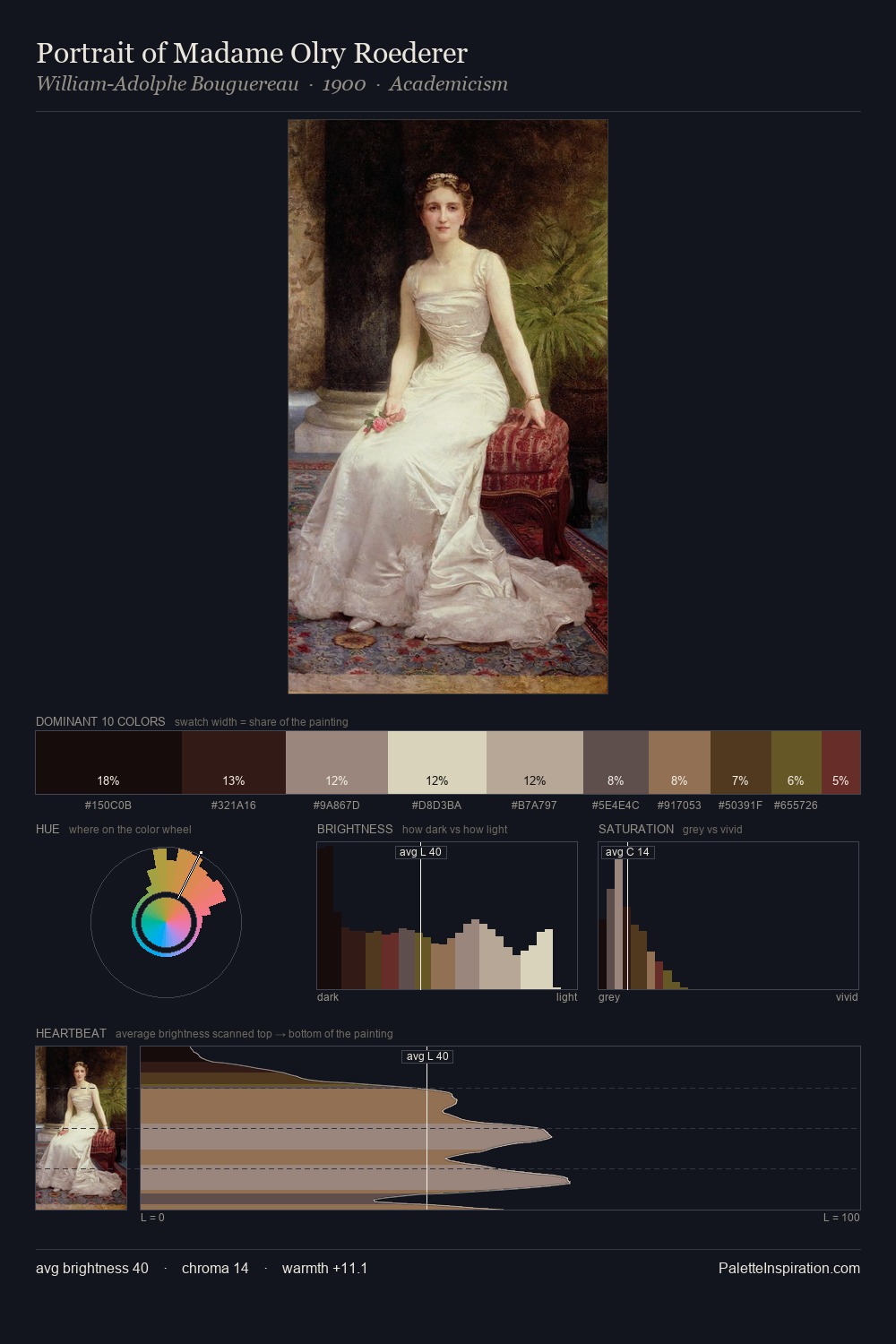The width and height of the screenshot is (896, 1344).
Task: Click the heartbeat scan description caption
Action: coord(254,1034)
